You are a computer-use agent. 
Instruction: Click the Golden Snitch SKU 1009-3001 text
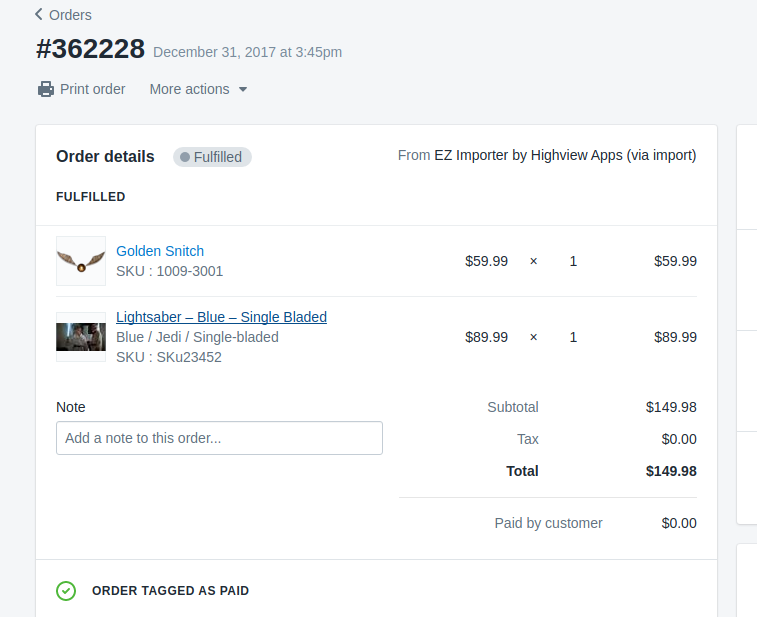point(169,271)
